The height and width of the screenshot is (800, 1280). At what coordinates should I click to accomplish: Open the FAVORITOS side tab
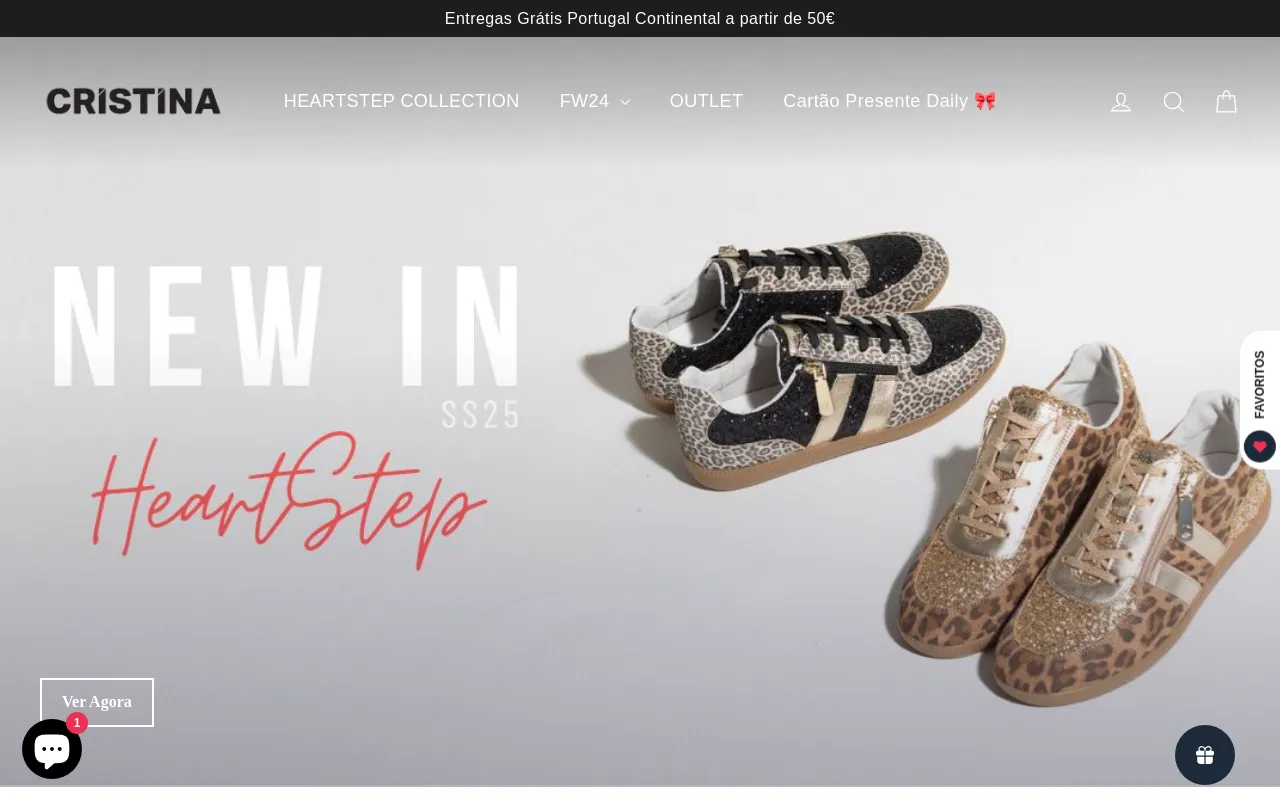tap(1260, 384)
